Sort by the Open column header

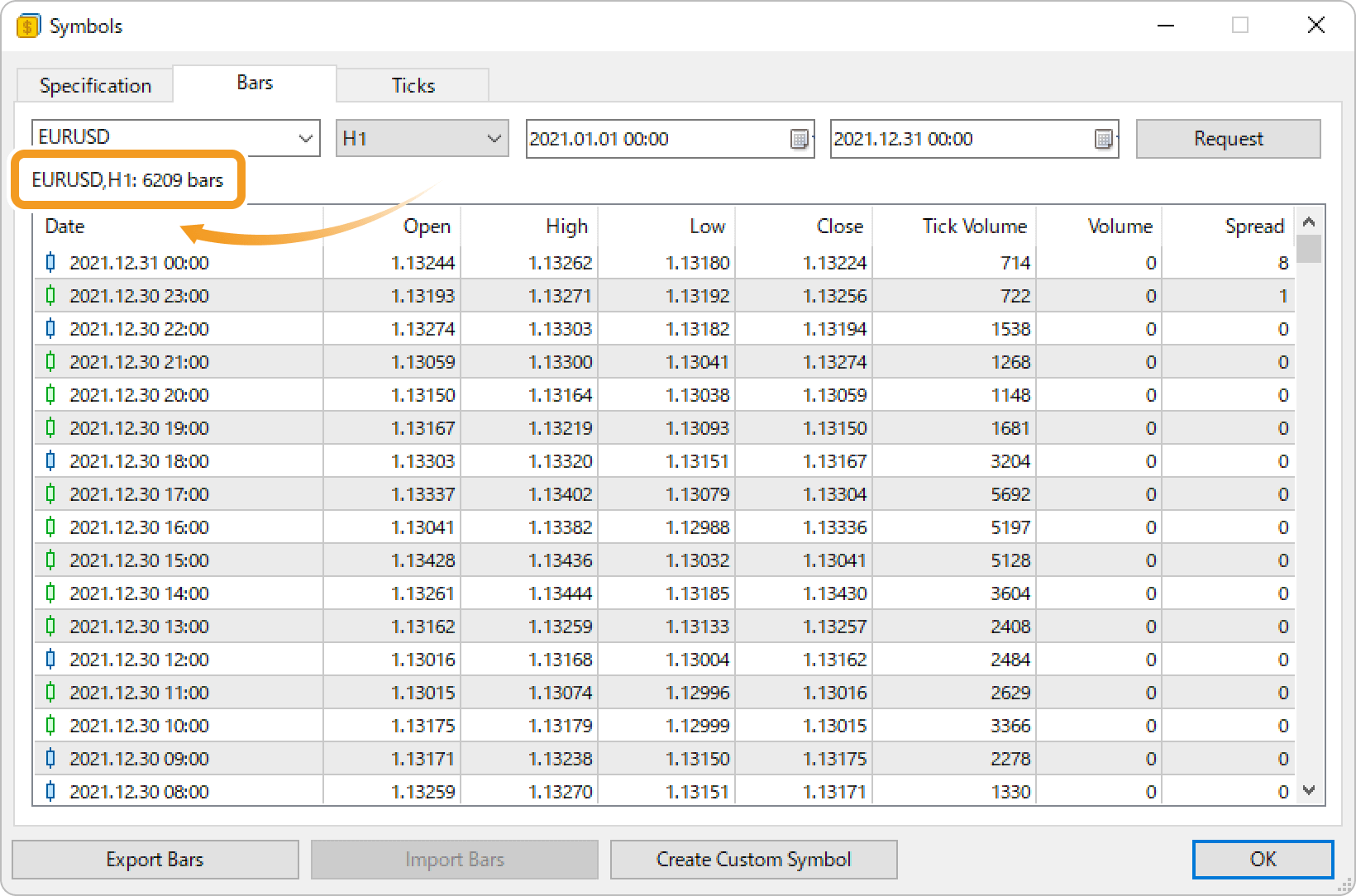tap(392, 226)
